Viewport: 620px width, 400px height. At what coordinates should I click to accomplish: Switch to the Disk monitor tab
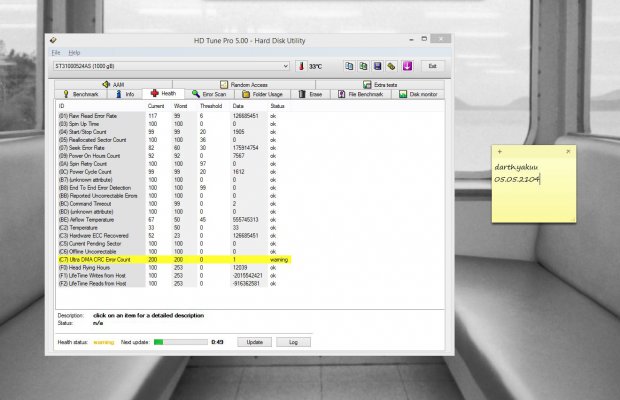pyautogui.click(x=418, y=94)
